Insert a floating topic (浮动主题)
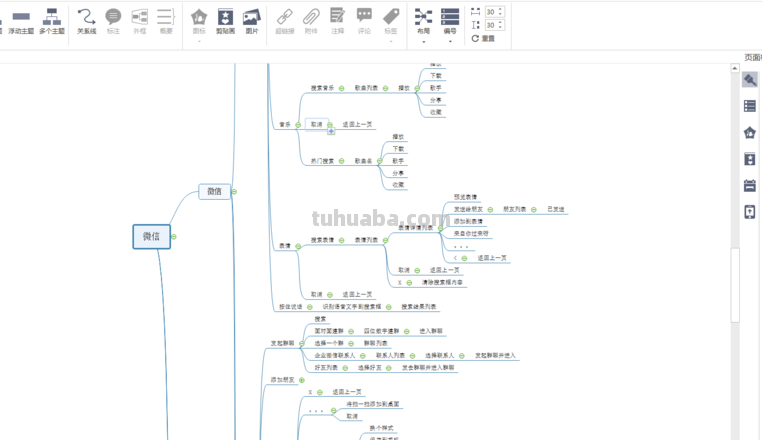The image size is (762, 440). (x=21, y=22)
